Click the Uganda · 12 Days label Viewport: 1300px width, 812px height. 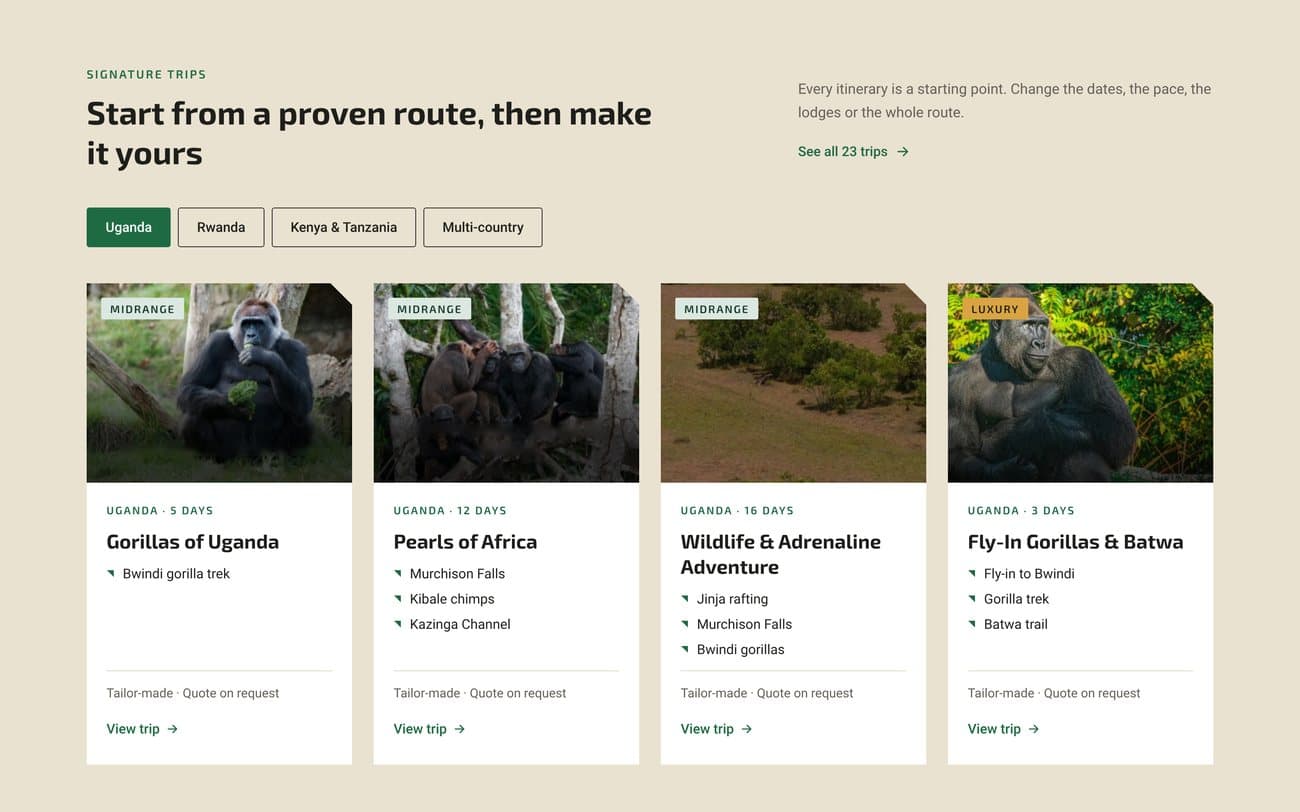tap(450, 511)
